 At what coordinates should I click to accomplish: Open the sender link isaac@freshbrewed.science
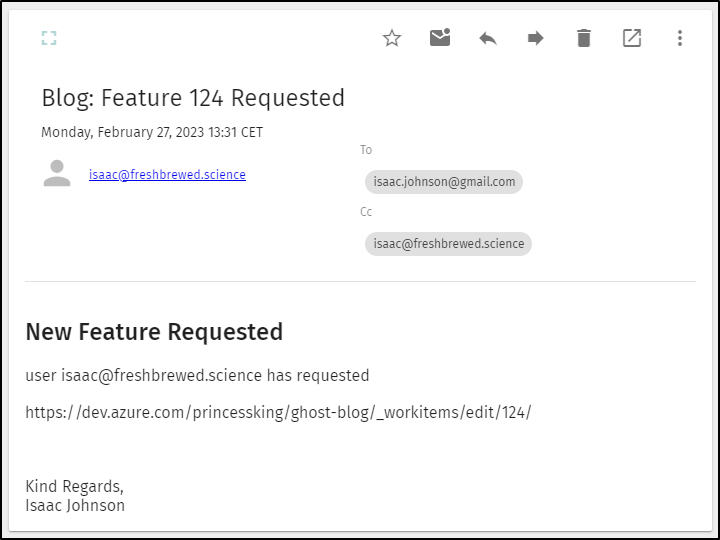(167, 174)
